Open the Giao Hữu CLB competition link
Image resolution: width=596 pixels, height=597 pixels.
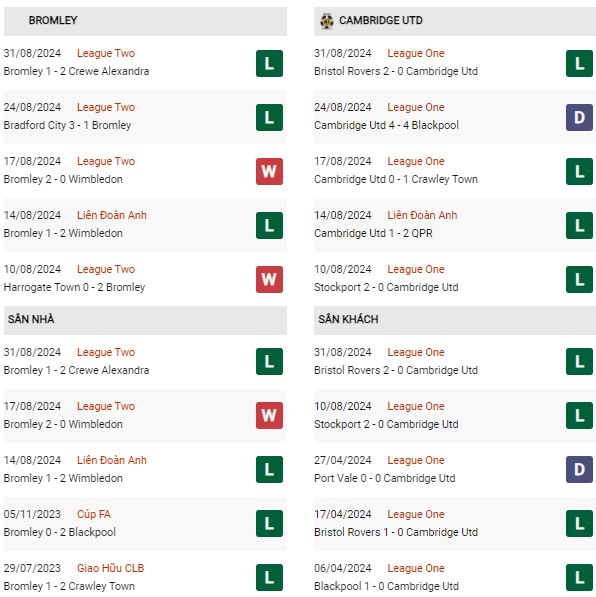110,568
